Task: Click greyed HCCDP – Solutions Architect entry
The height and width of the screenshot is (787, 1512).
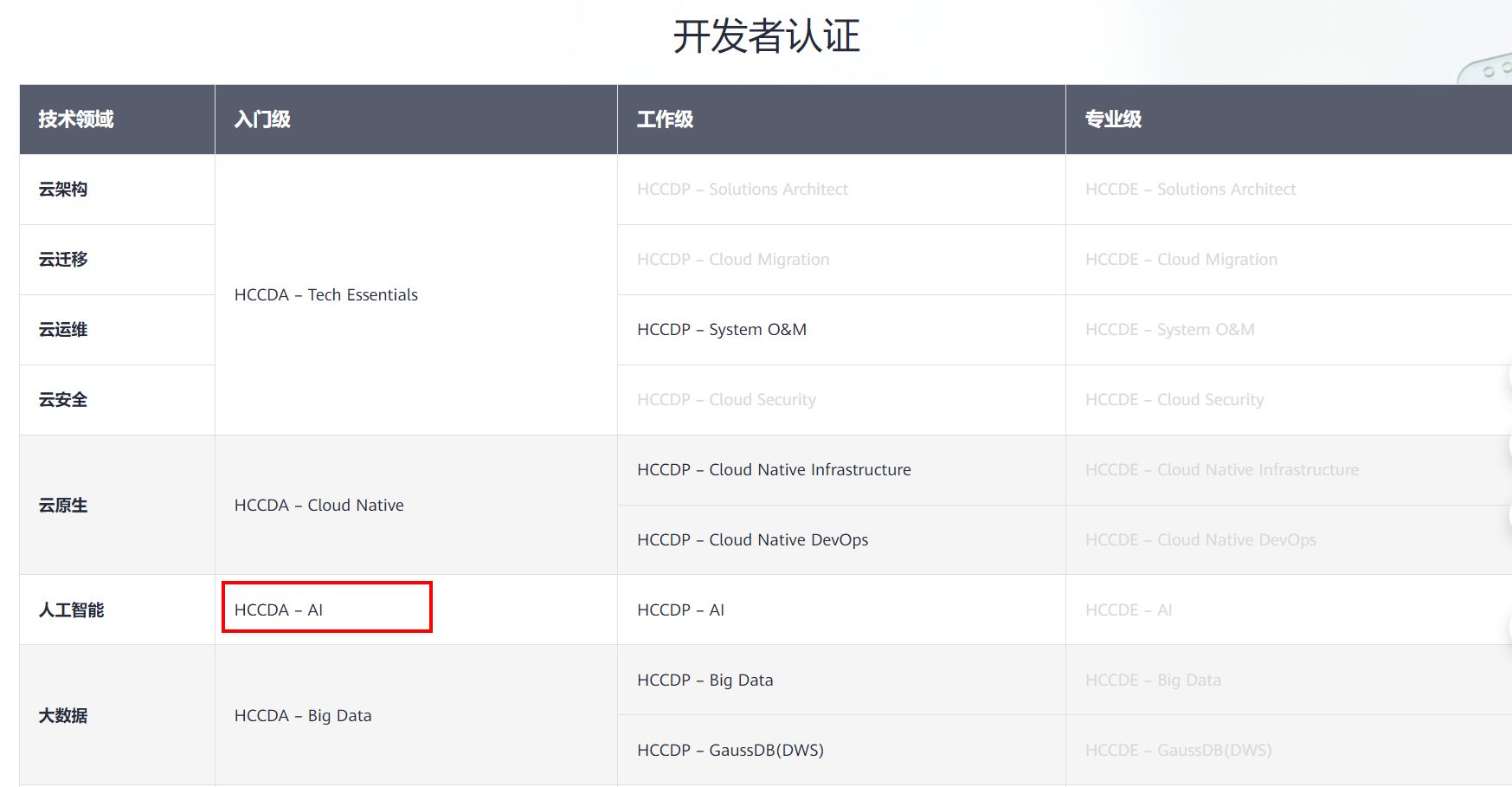Action: pyautogui.click(x=743, y=190)
